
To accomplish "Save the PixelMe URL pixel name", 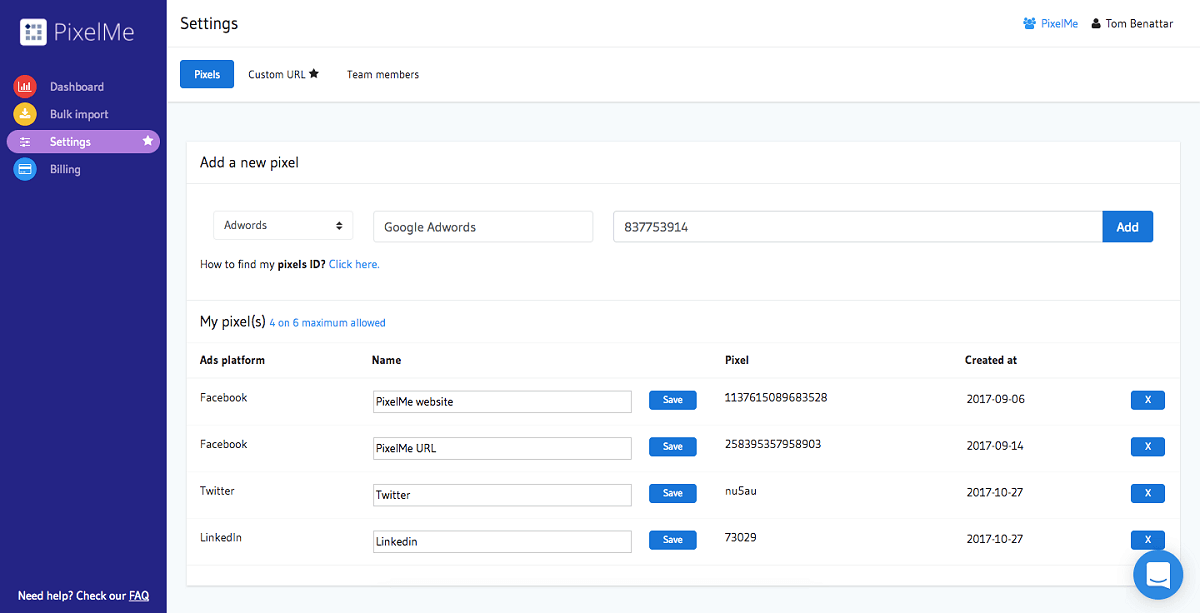I will coord(673,446).
